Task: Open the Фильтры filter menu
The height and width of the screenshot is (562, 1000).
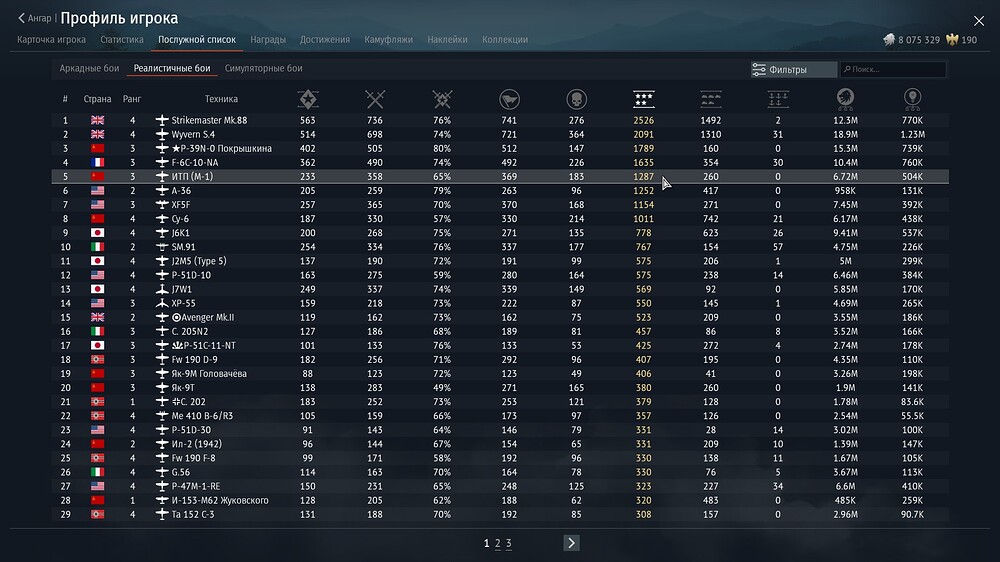Action: tap(793, 70)
